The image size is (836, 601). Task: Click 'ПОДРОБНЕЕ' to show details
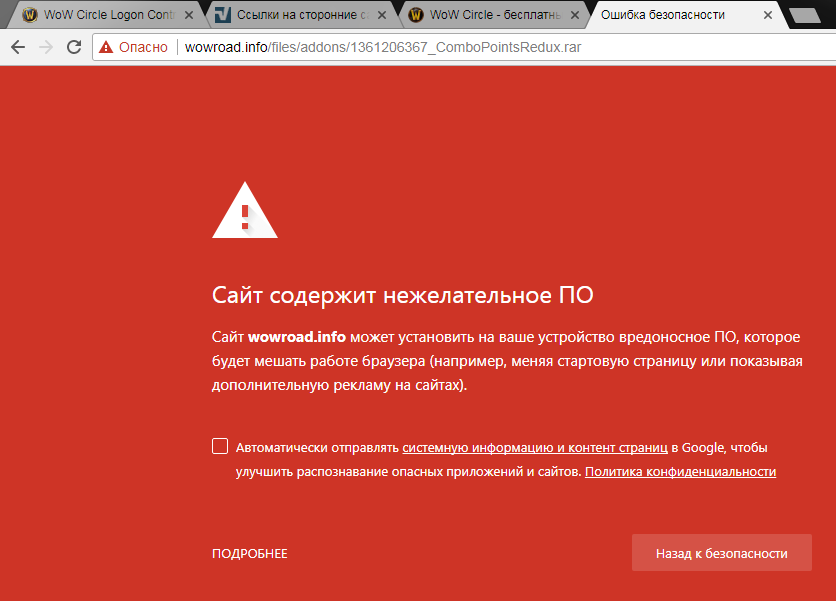click(x=250, y=554)
